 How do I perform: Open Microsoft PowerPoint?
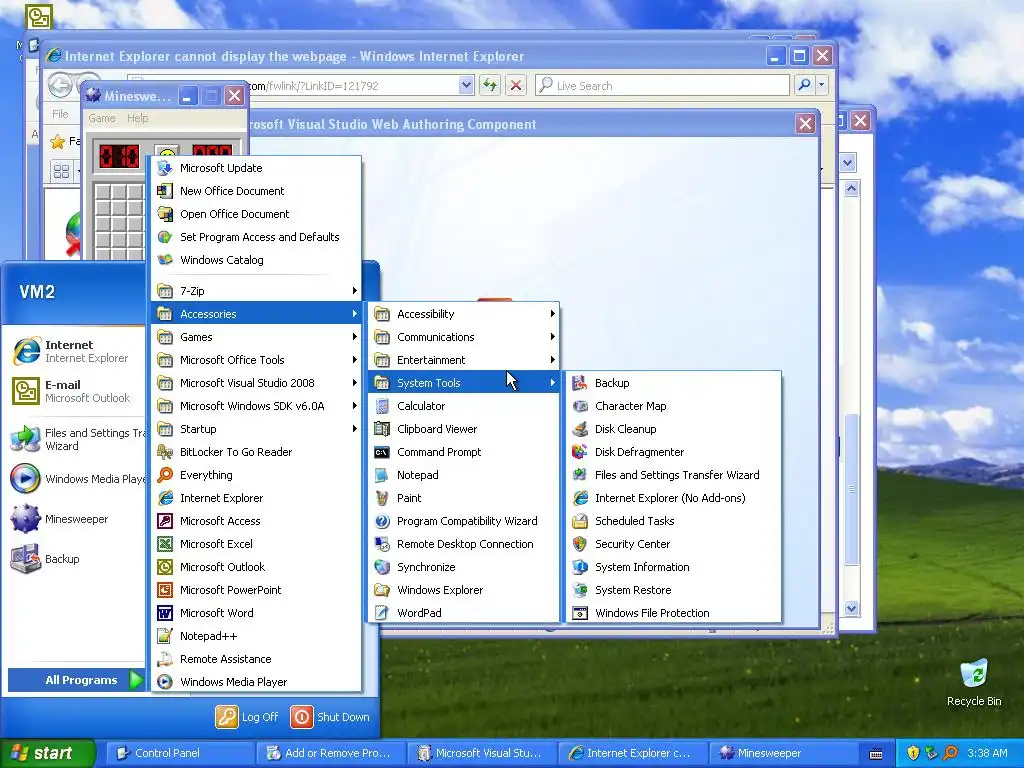click(x=256, y=590)
